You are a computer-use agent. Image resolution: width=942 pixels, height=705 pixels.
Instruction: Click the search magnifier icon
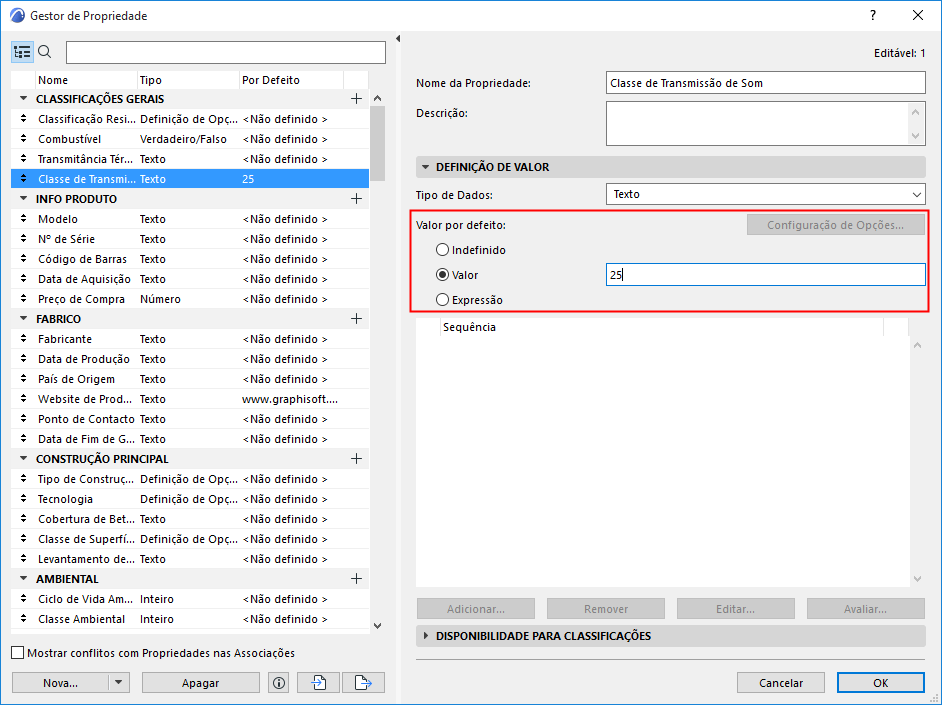click(45, 52)
